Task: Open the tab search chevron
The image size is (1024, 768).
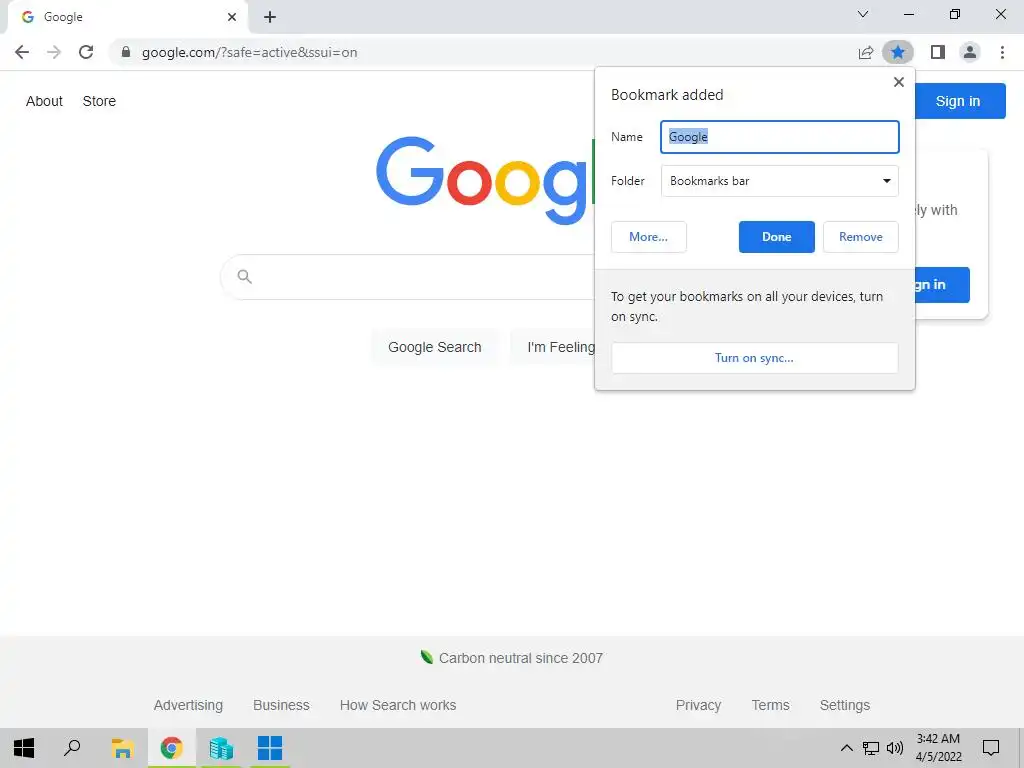Action: coord(863,14)
